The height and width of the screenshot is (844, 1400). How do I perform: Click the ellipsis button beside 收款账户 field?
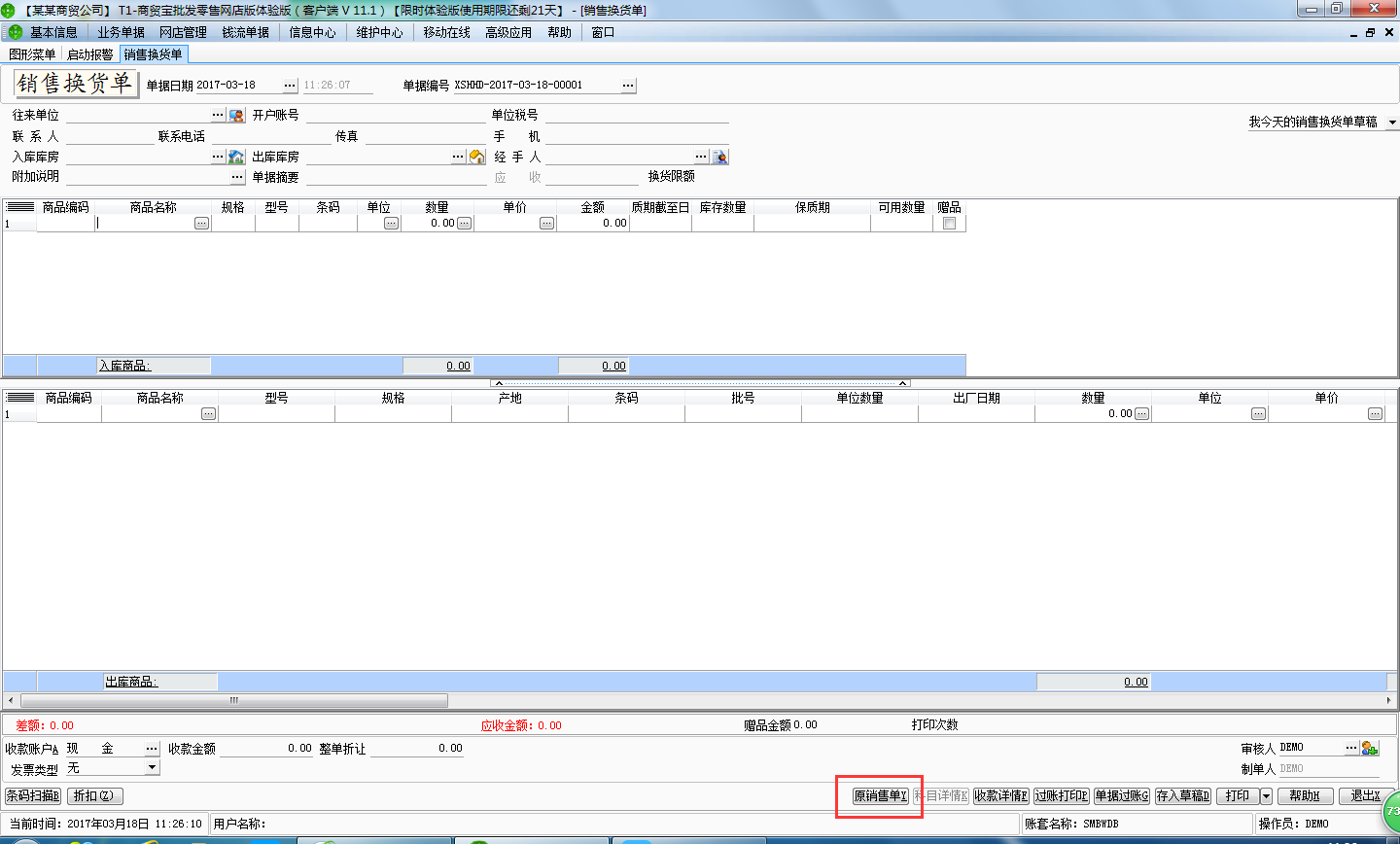(152, 749)
